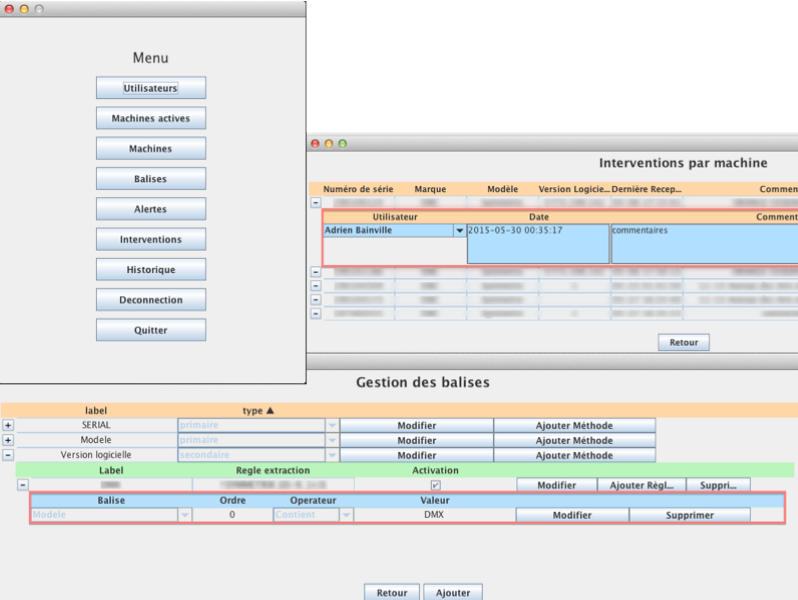Collapse the Version logicielle balise row
The width and height of the screenshot is (798, 600).
tap(8, 454)
